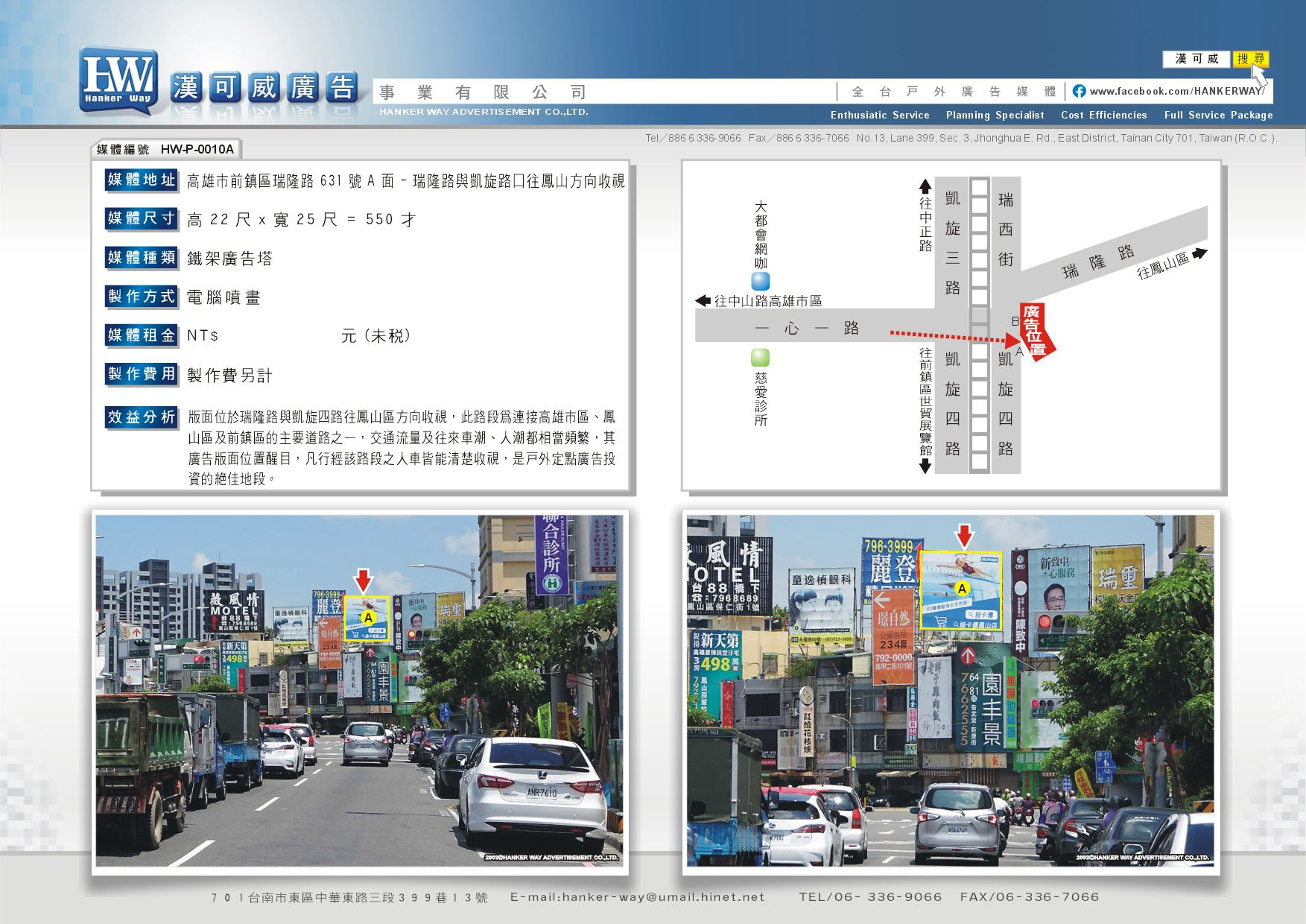
Task: Click Planning Specialist text in header
Action: point(995,115)
